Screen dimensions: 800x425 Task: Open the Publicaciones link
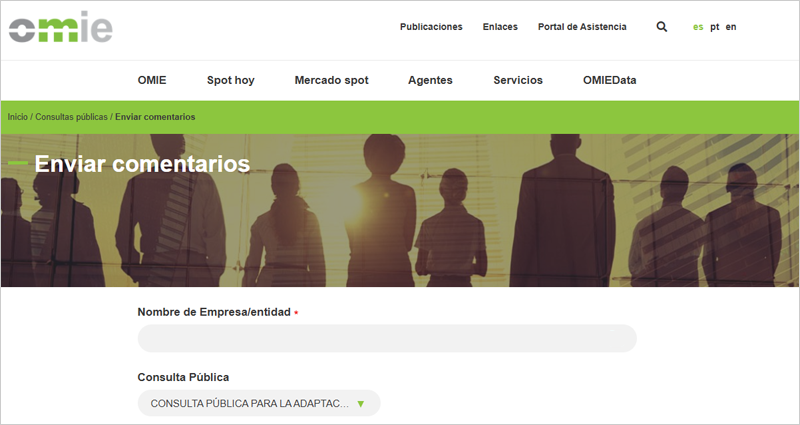pos(431,27)
